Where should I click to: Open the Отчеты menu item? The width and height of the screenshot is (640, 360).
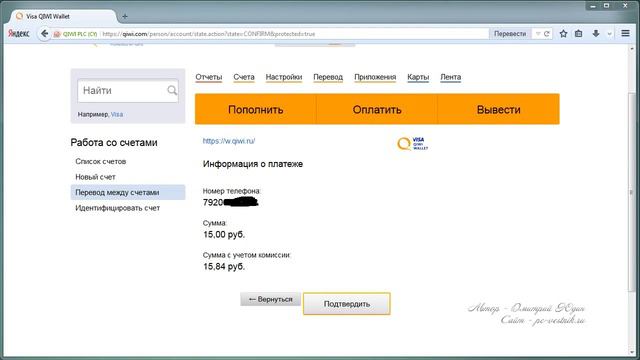[x=209, y=77]
